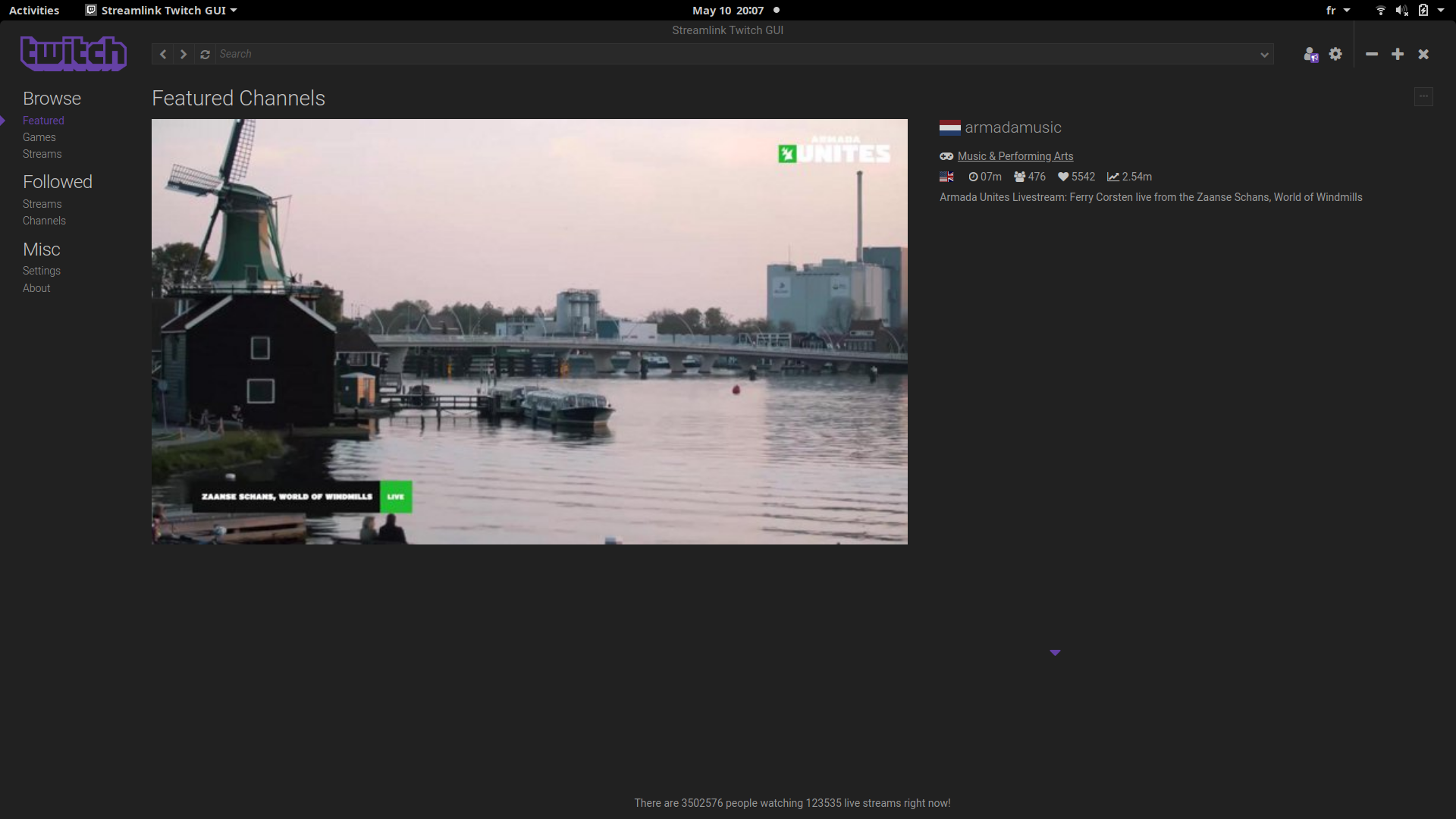Open settings using the gear icon

pyautogui.click(x=1336, y=54)
